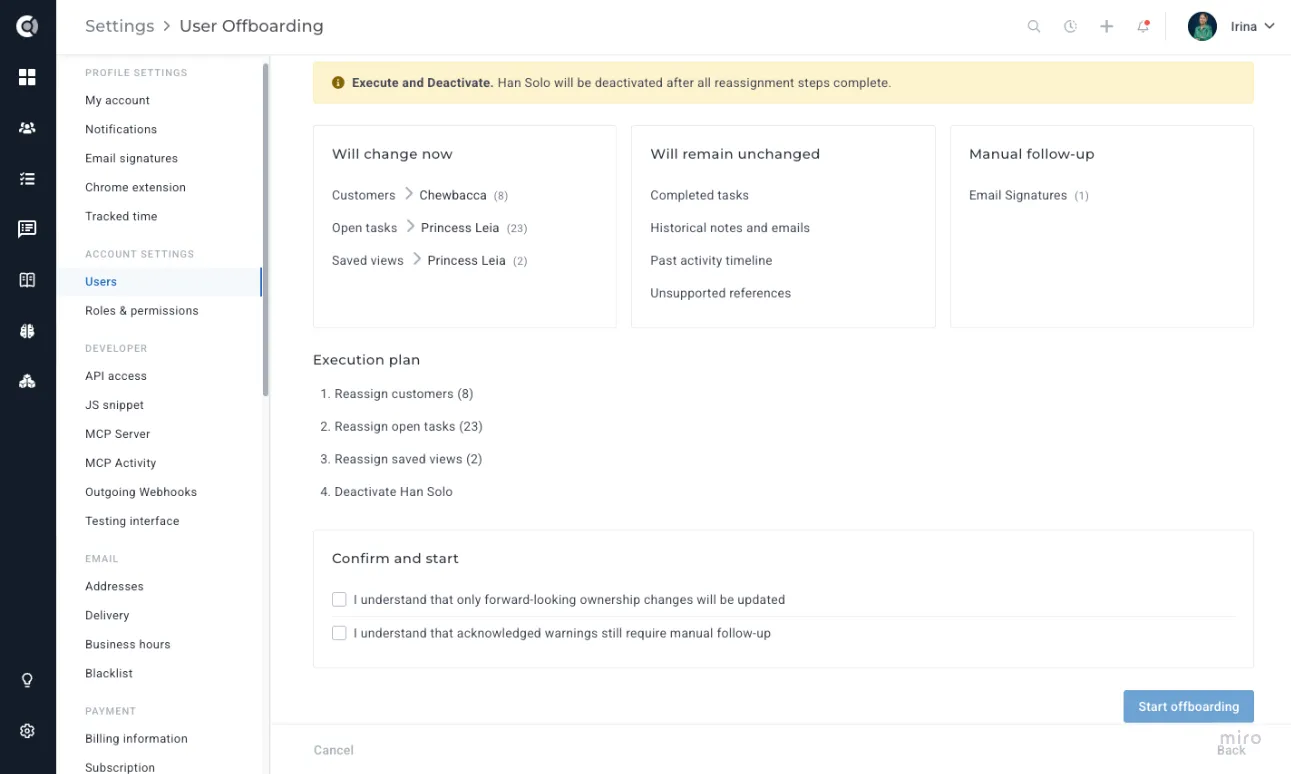Open MCP Activity page
The width and height of the screenshot is (1291, 774).
click(x=120, y=463)
